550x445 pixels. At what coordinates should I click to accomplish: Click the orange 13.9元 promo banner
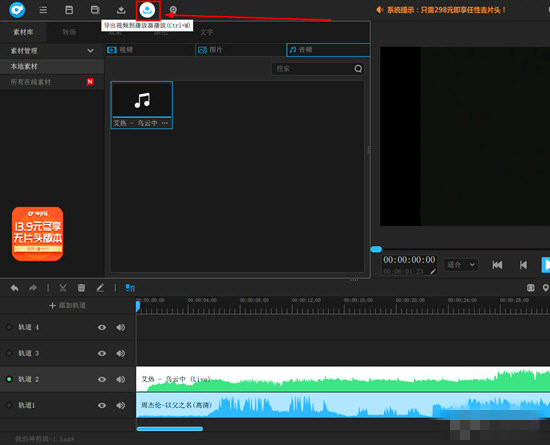[38, 234]
